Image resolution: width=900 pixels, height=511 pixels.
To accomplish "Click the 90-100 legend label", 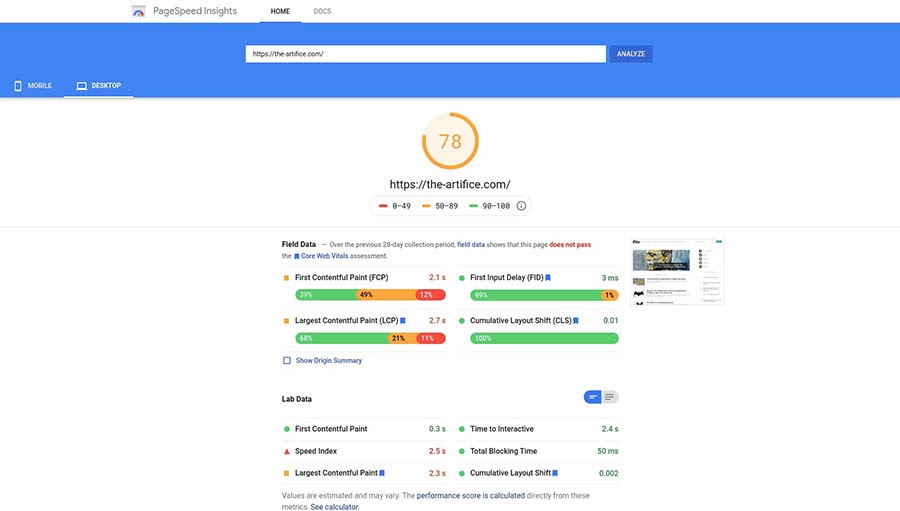I will coord(496,206).
